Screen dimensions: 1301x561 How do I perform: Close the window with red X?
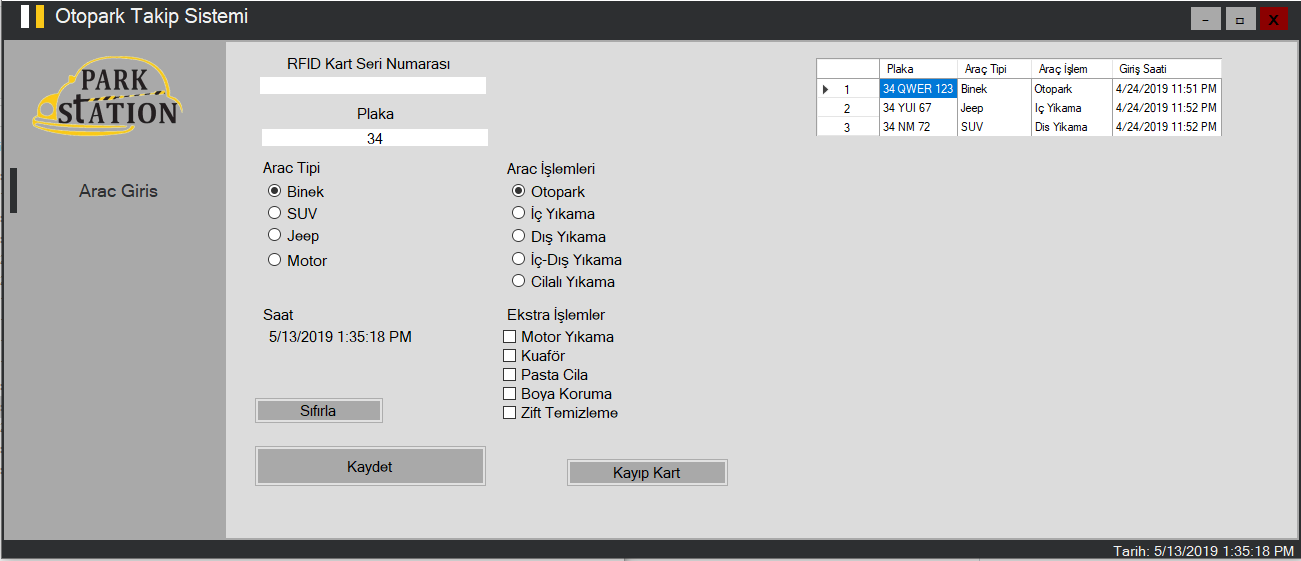[x=1273, y=19]
